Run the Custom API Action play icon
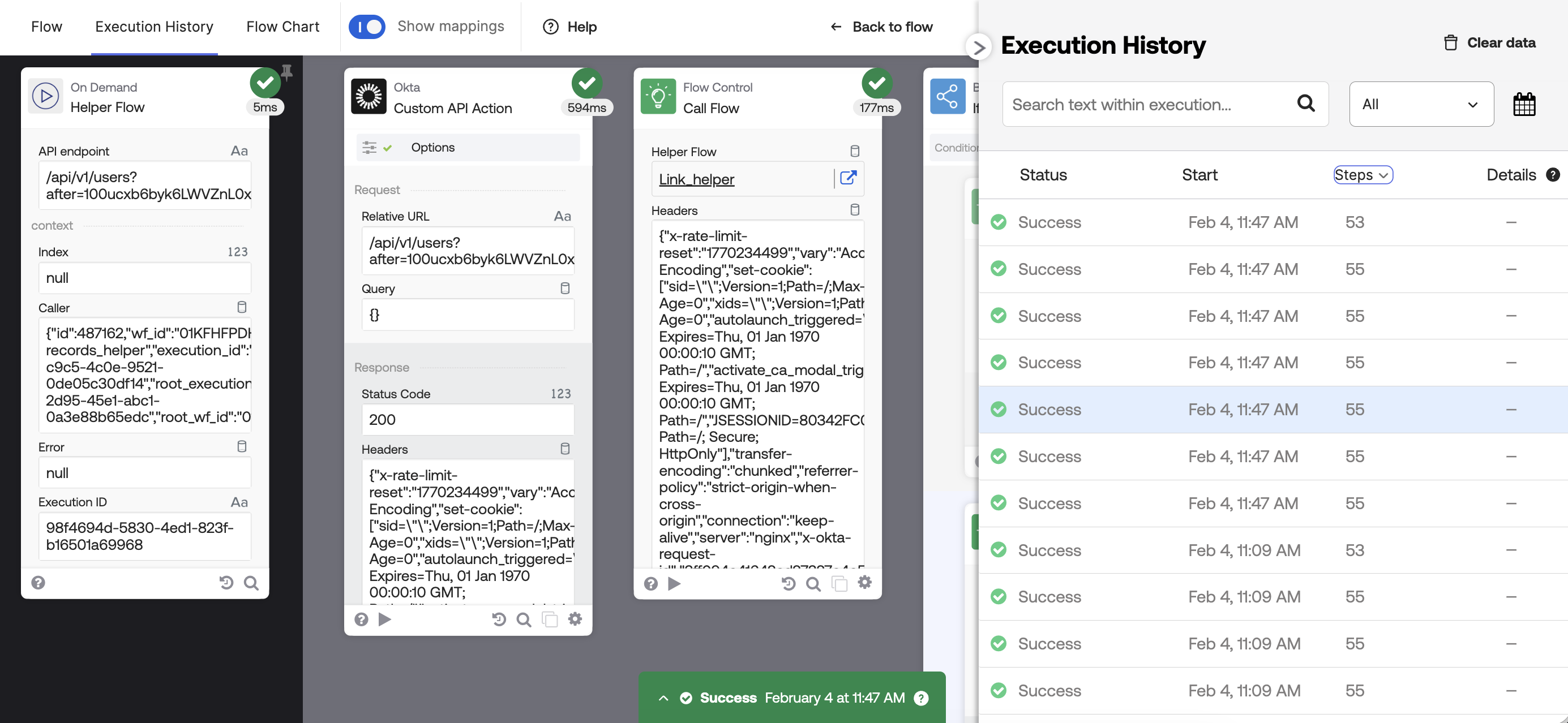The image size is (1568, 723). [385, 619]
